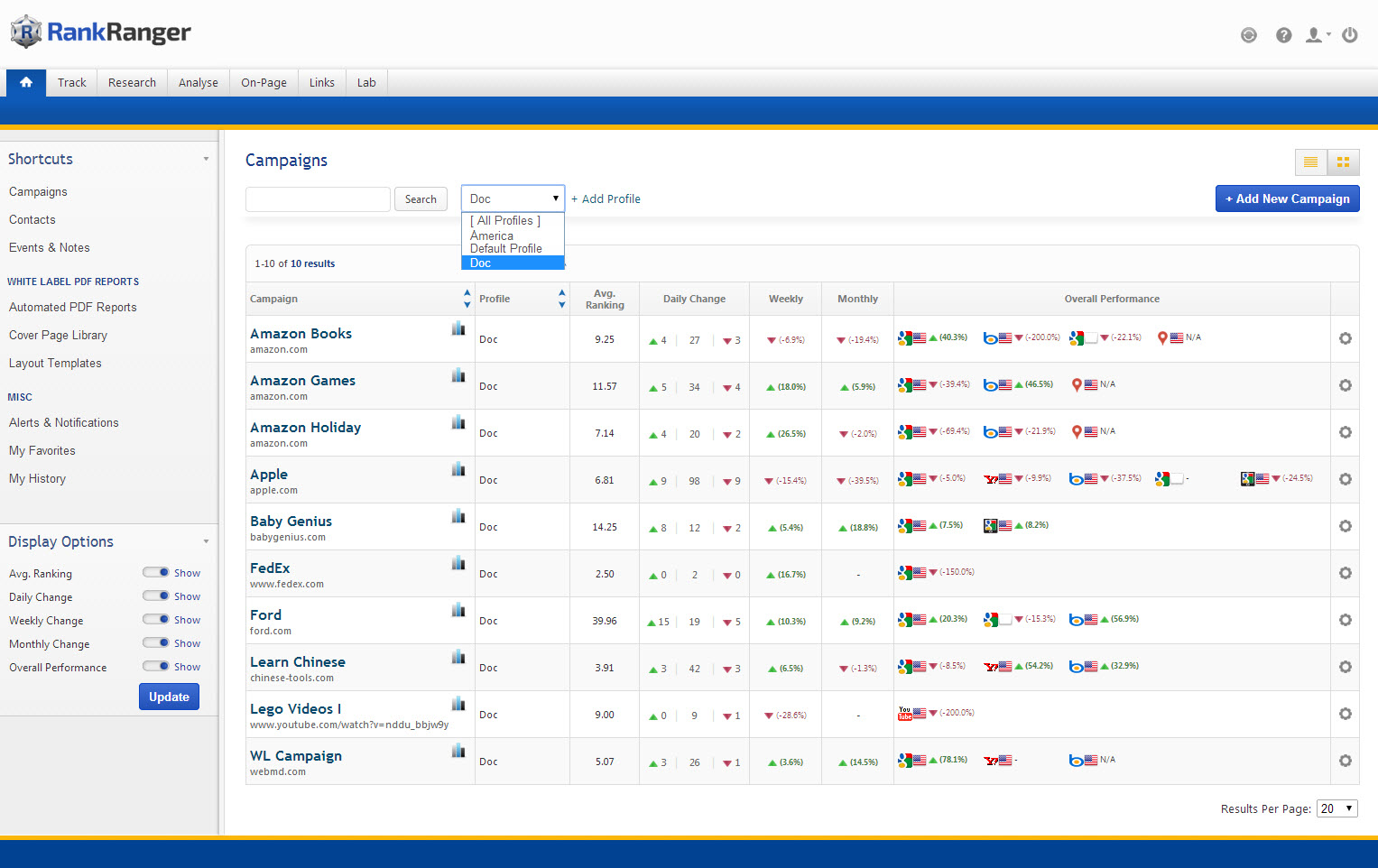Toggle Avg. Ranking display switch

[x=156, y=572]
